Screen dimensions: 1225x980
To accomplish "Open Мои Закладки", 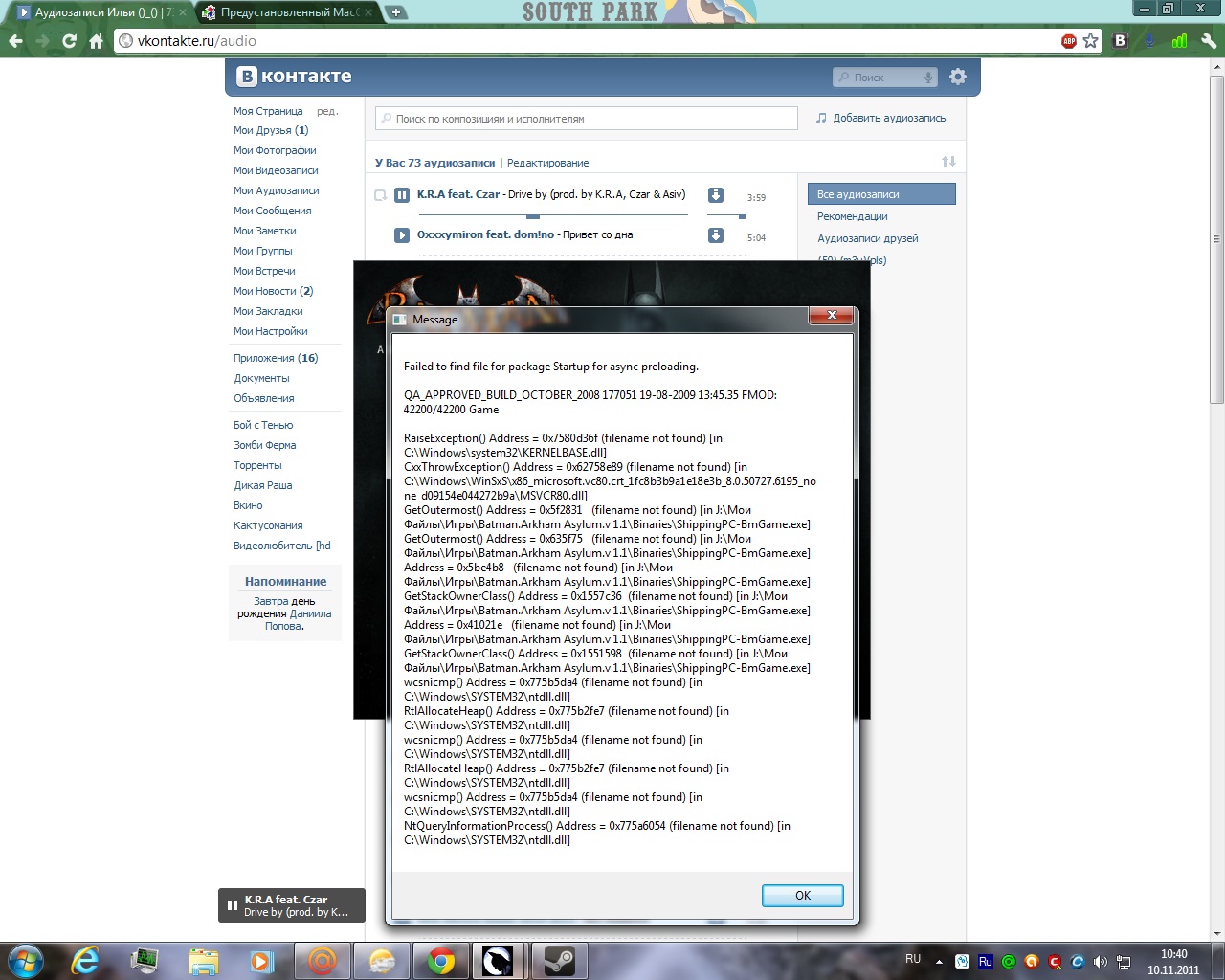I will pyautogui.click(x=268, y=311).
